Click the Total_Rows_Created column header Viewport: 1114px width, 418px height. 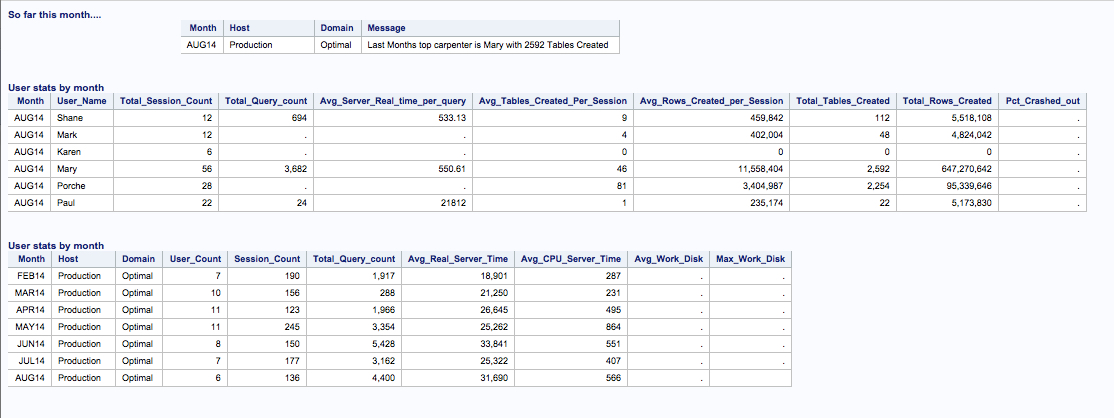click(947, 101)
